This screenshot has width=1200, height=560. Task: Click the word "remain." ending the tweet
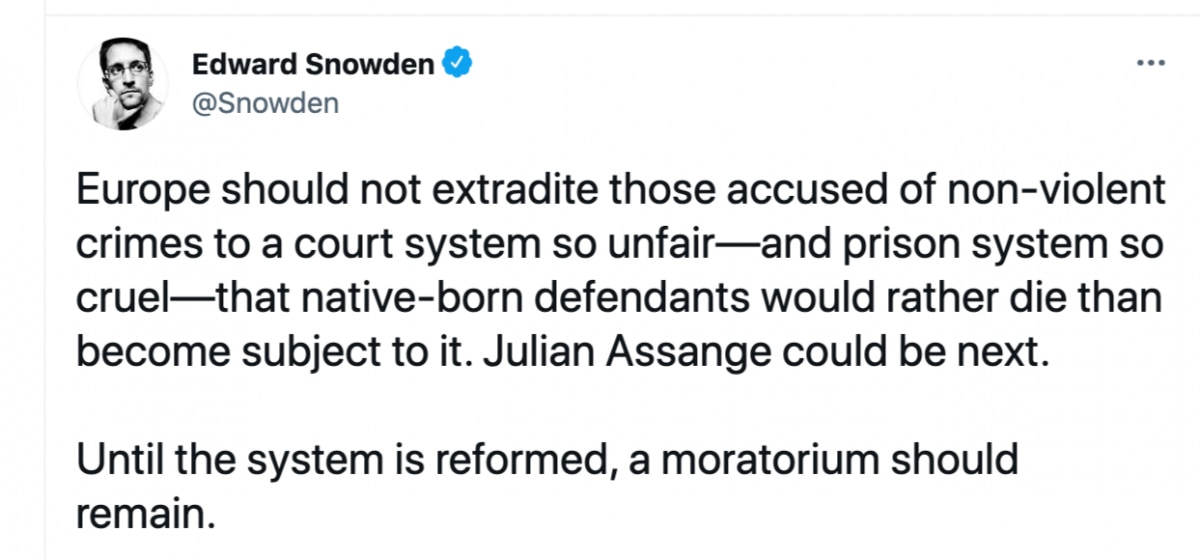coord(146,516)
